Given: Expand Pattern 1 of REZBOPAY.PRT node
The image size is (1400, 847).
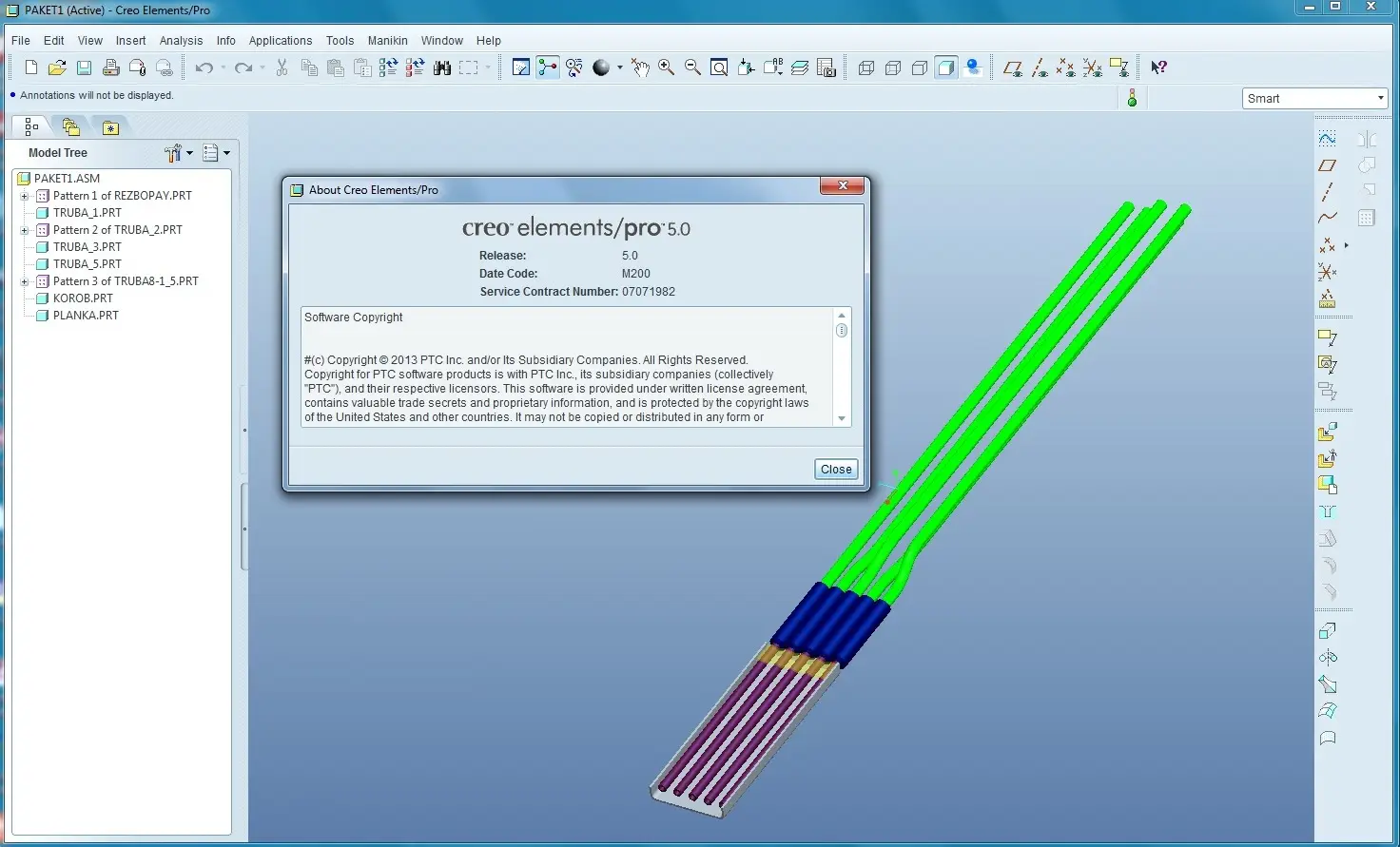Looking at the screenshot, I should pos(25,196).
